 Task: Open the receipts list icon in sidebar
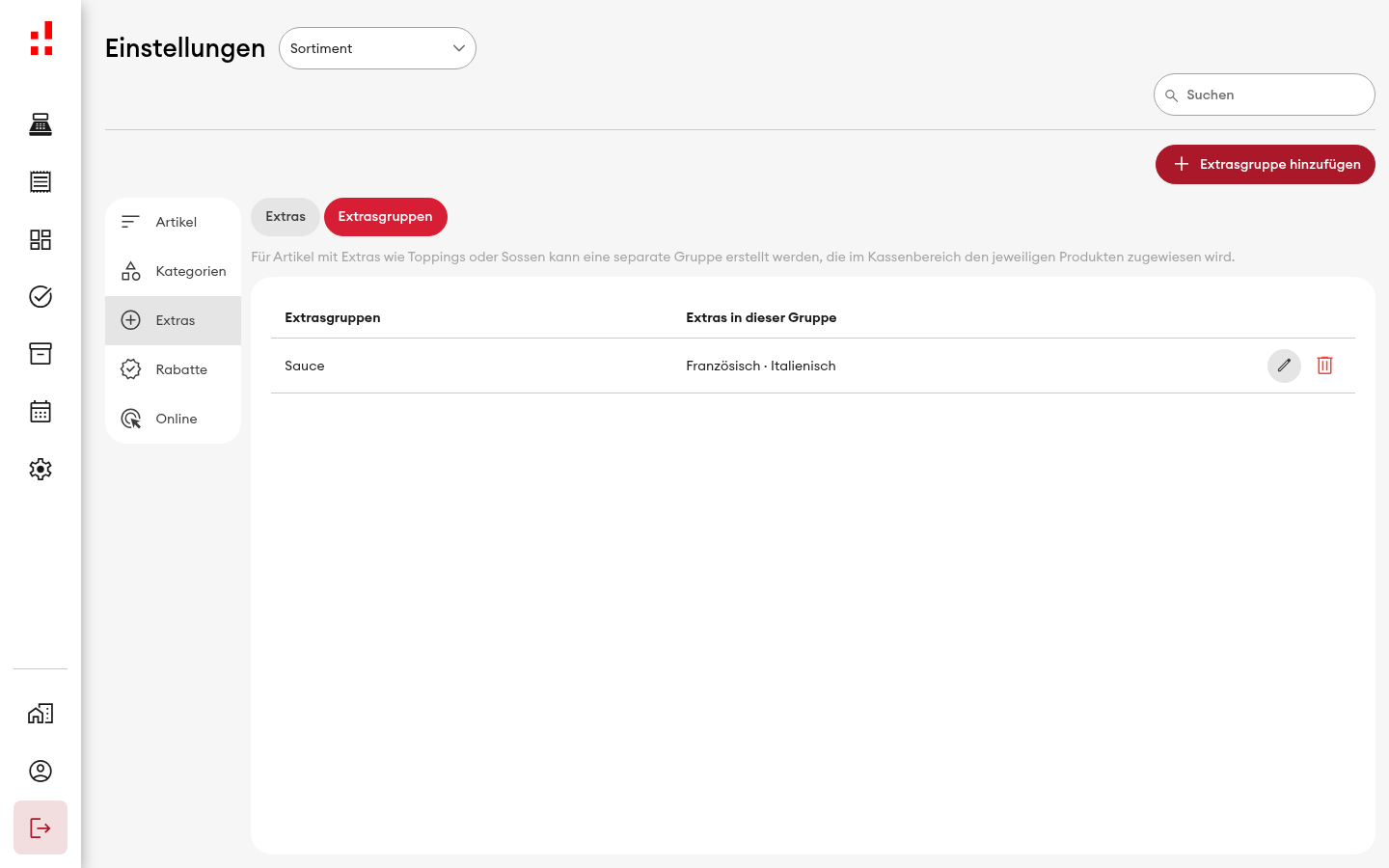point(41,181)
